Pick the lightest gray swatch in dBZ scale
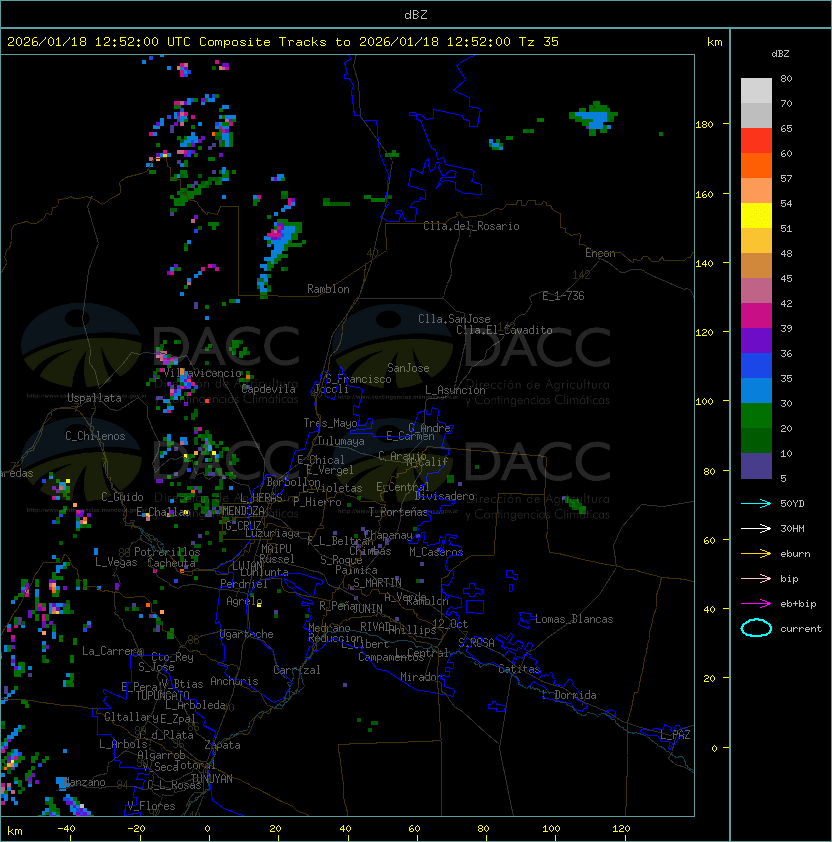Screen dimensions: 832x842 [x=756, y=91]
